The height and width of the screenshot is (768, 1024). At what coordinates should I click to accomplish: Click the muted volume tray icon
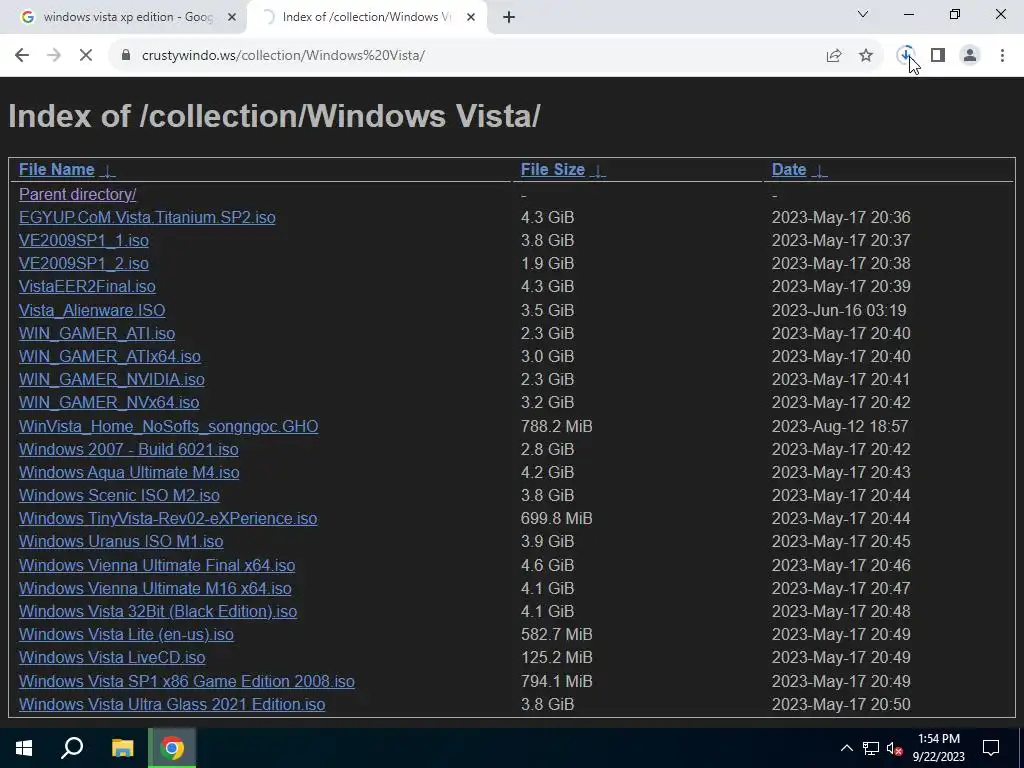pos(895,748)
